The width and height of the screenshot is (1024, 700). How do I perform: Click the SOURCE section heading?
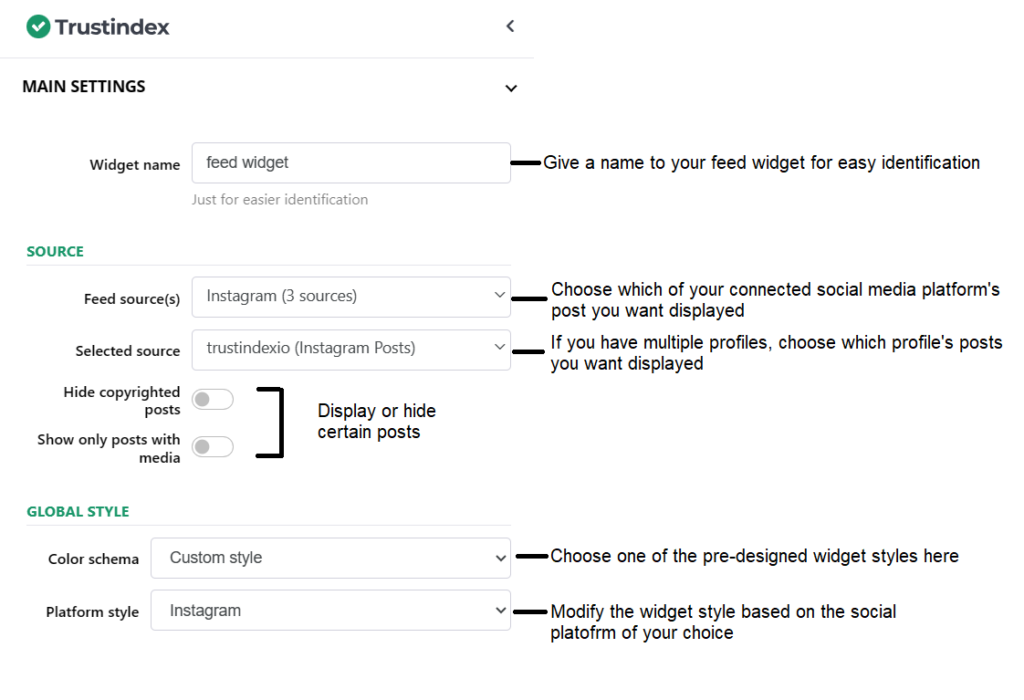click(x=55, y=252)
